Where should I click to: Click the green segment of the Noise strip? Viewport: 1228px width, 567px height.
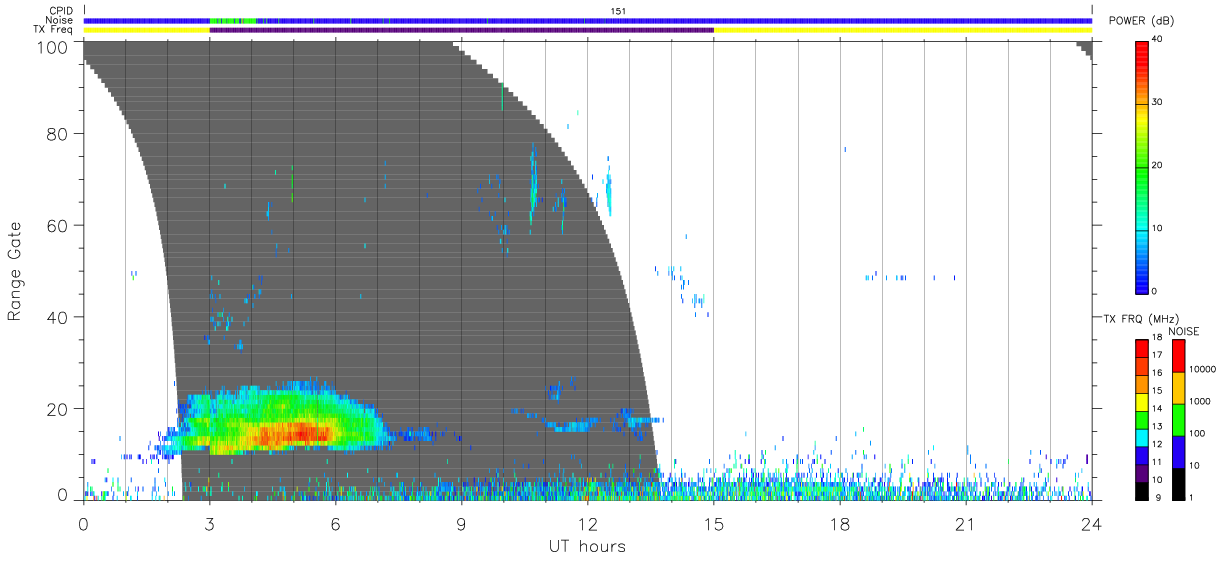point(232,20)
